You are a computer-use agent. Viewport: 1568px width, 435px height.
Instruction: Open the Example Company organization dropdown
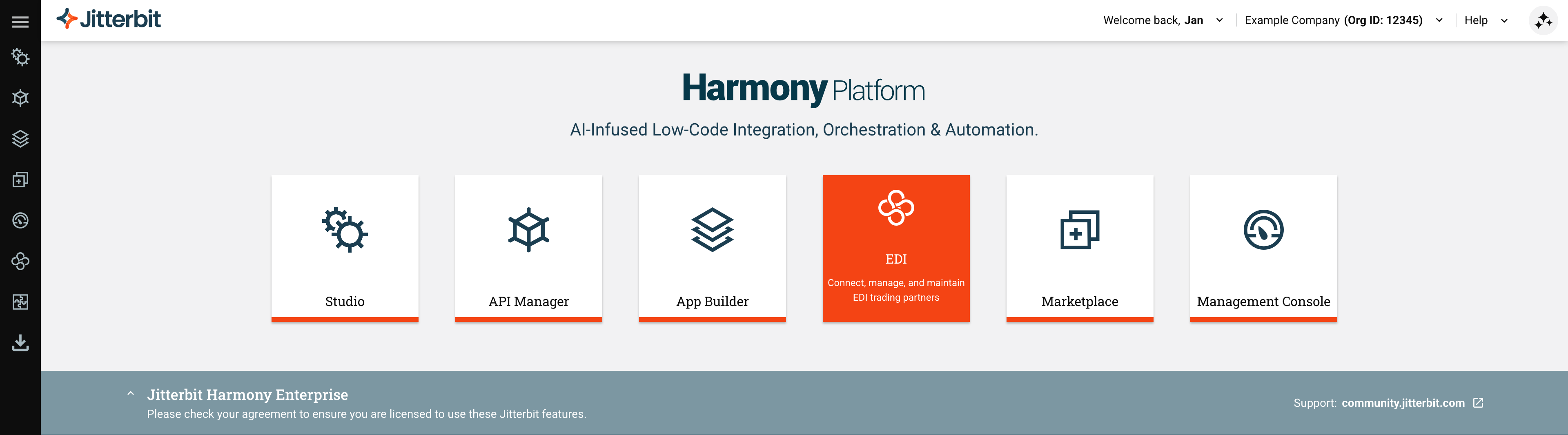tap(1343, 21)
